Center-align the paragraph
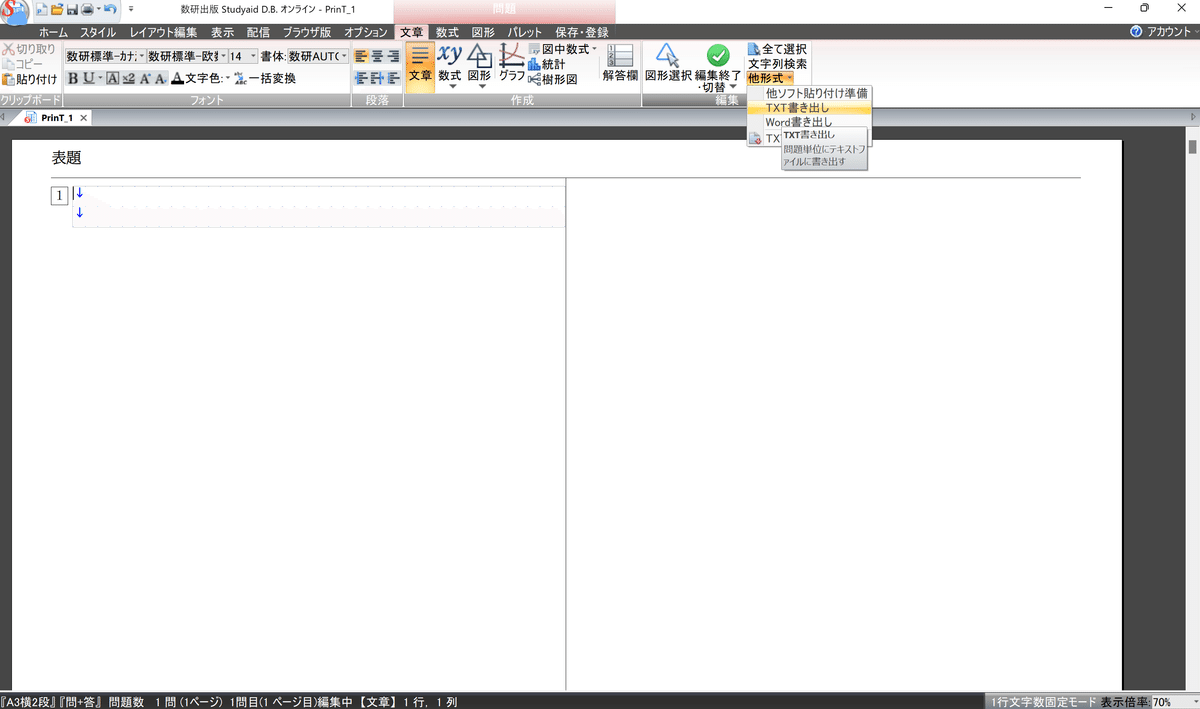 [x=378, y=56]
